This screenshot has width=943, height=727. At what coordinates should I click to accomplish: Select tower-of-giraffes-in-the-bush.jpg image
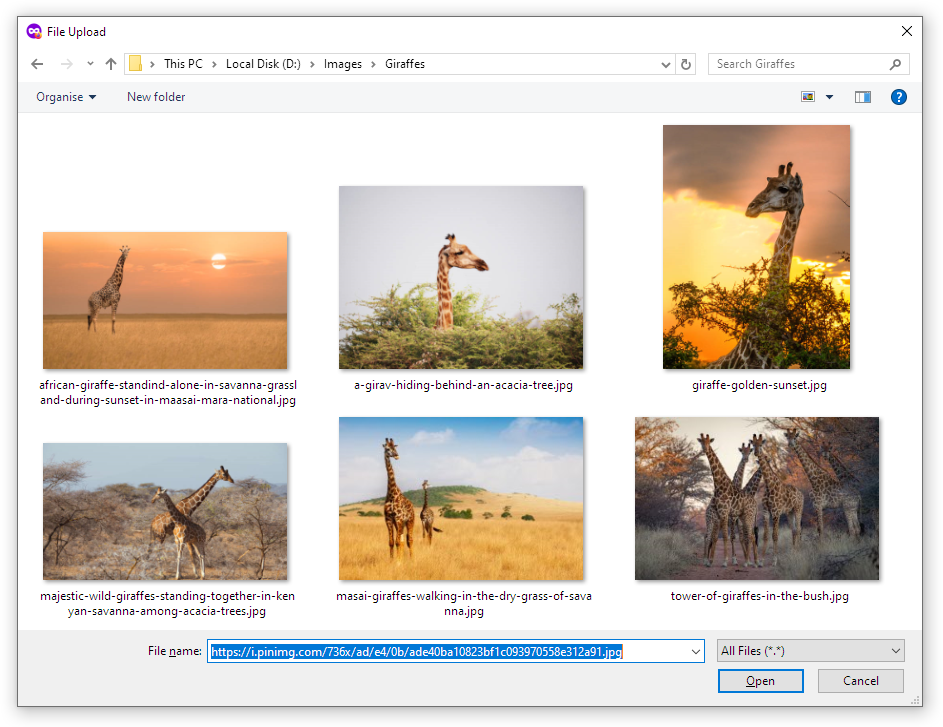coord(757,498)
